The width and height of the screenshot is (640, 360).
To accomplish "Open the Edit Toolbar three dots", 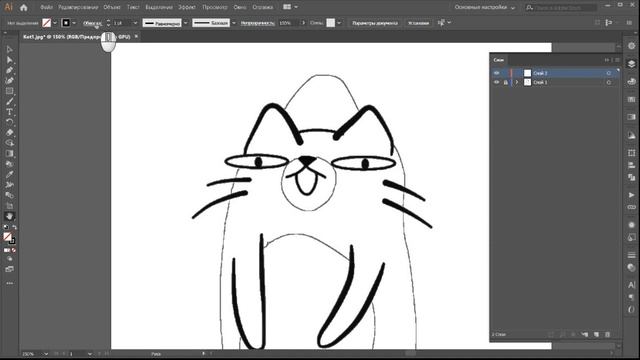I will [9, 283].
